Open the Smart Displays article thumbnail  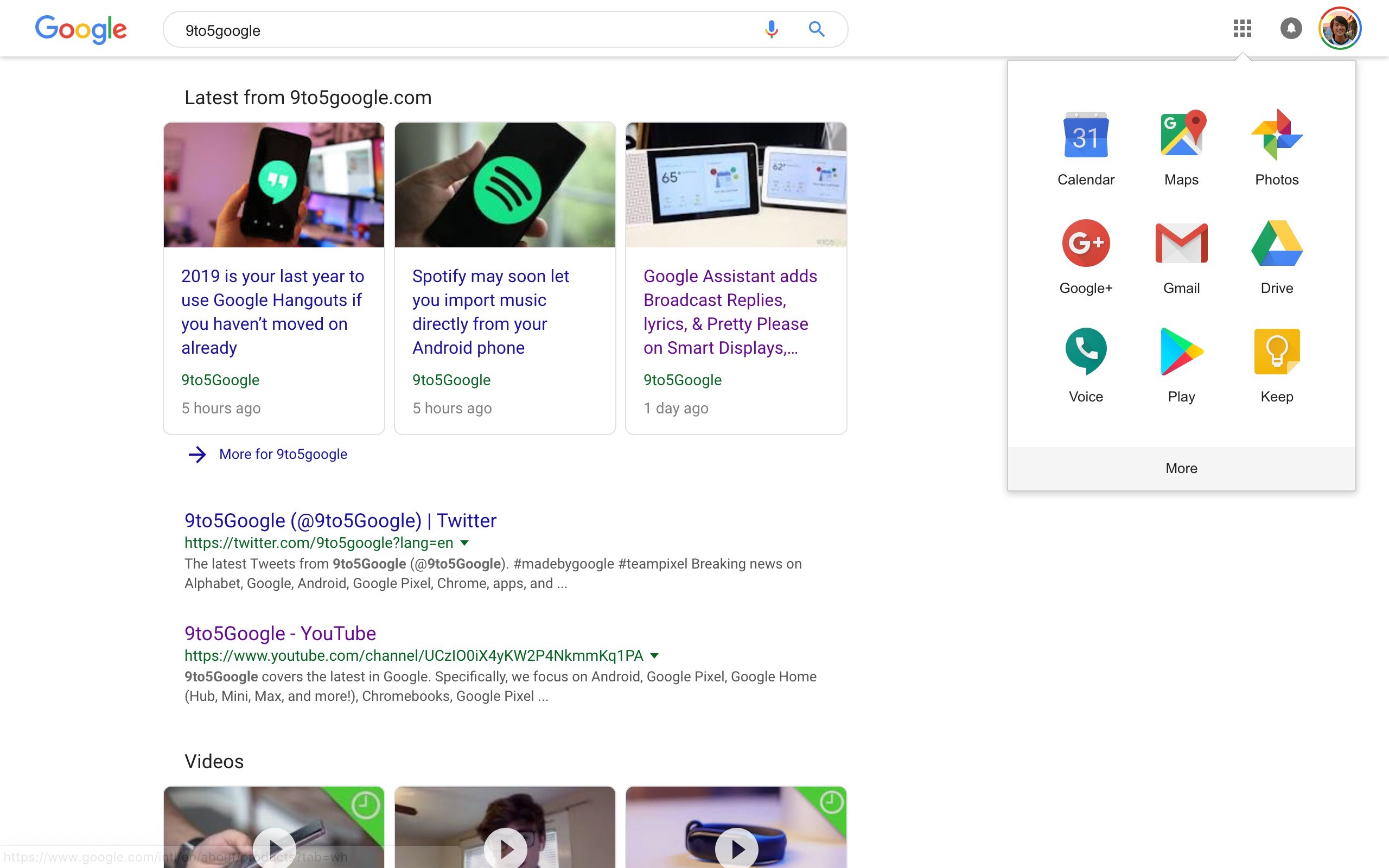pos(736,185)
